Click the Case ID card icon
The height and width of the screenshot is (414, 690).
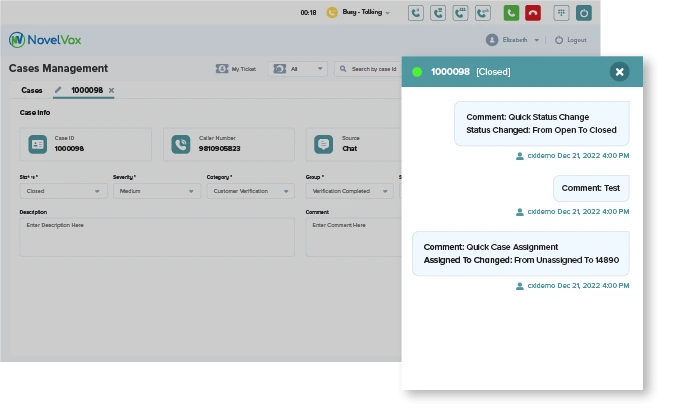(x=37, y=144)
